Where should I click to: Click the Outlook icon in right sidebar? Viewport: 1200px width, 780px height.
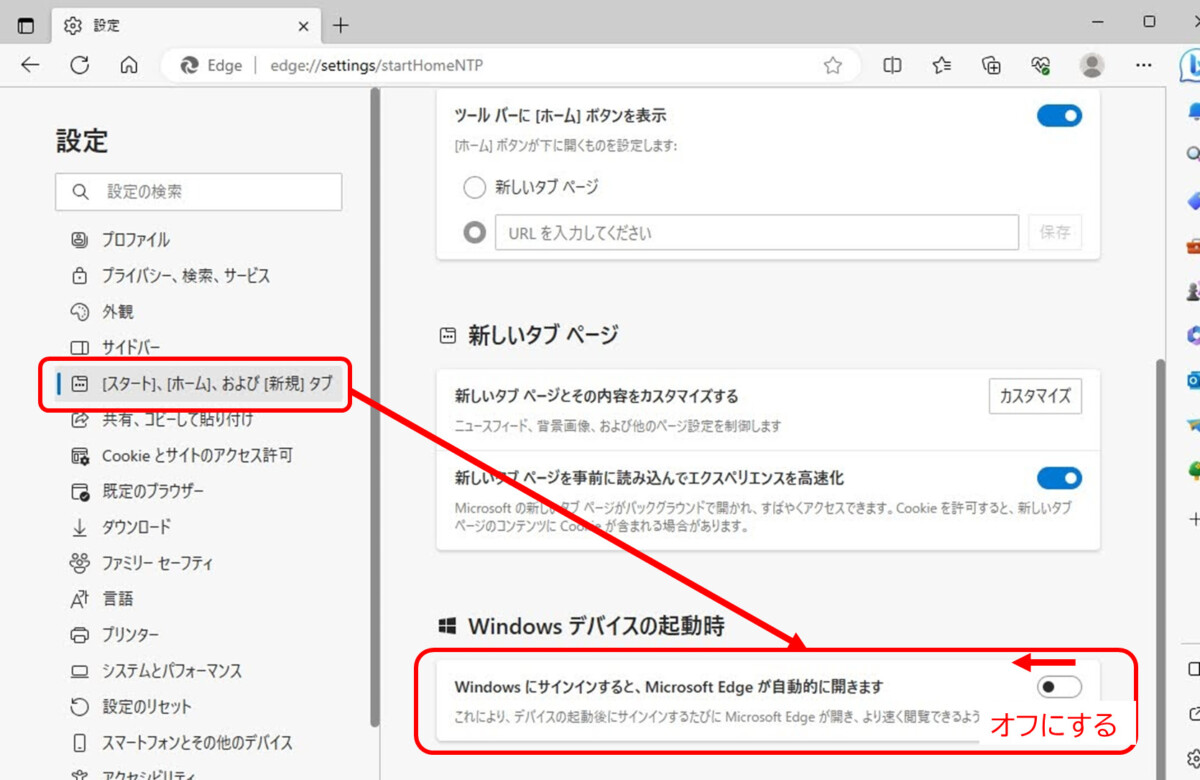1193,379
